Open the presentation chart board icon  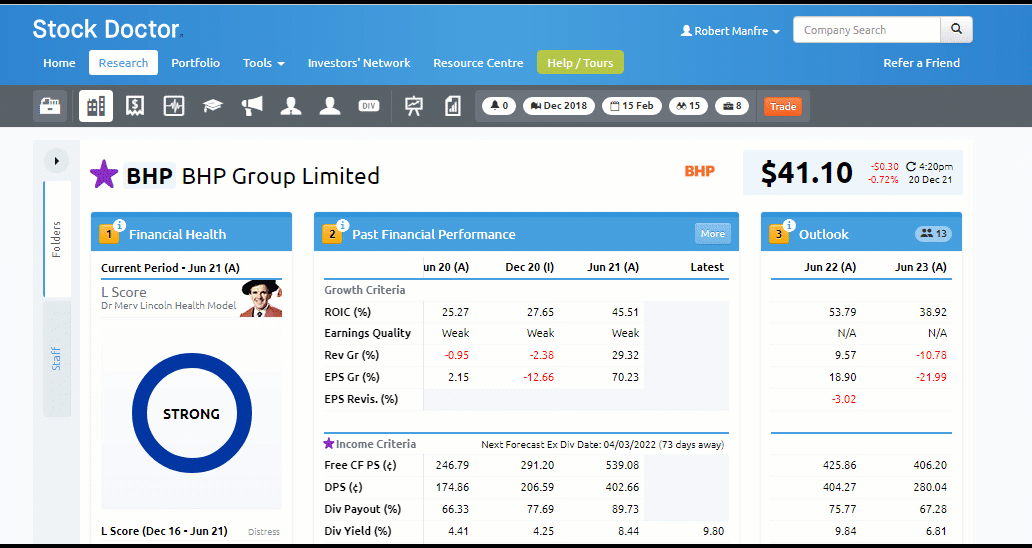click(x=414, y=106)
